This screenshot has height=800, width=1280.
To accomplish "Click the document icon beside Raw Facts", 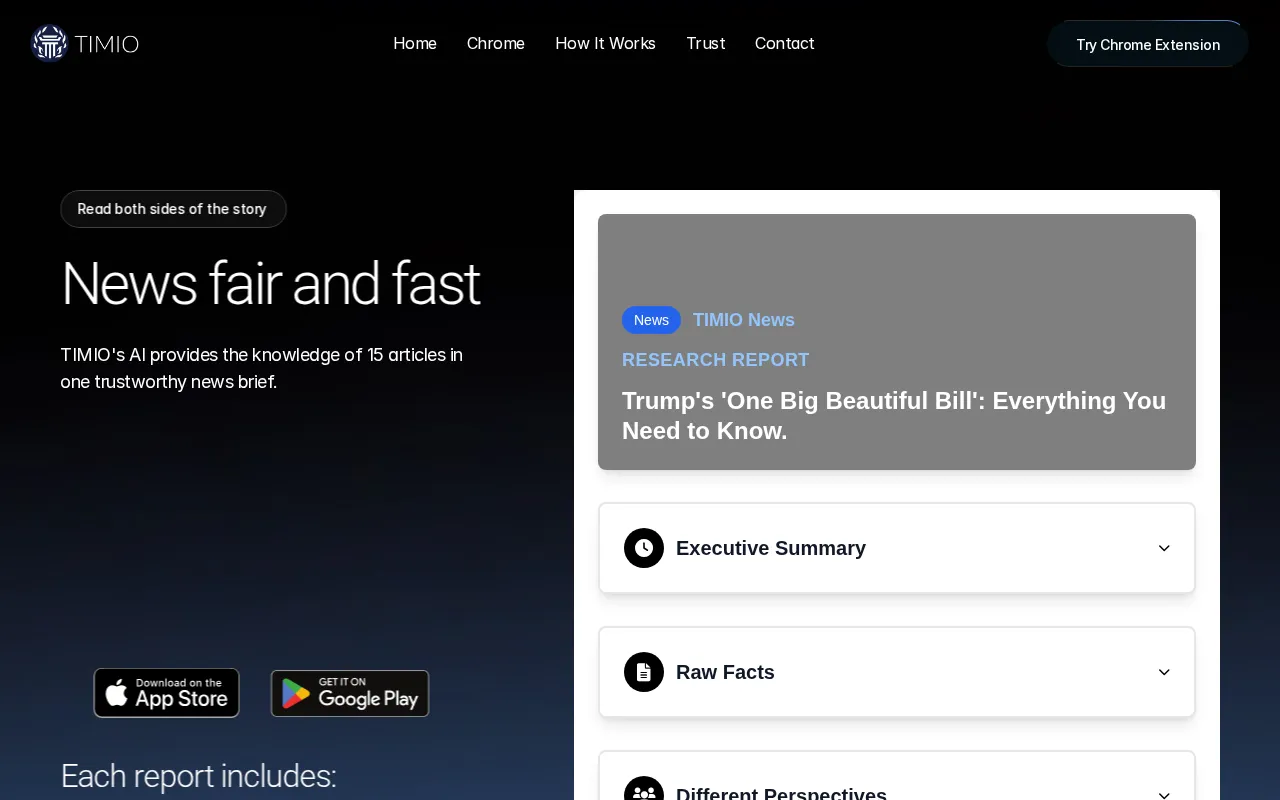I will 644,672.
